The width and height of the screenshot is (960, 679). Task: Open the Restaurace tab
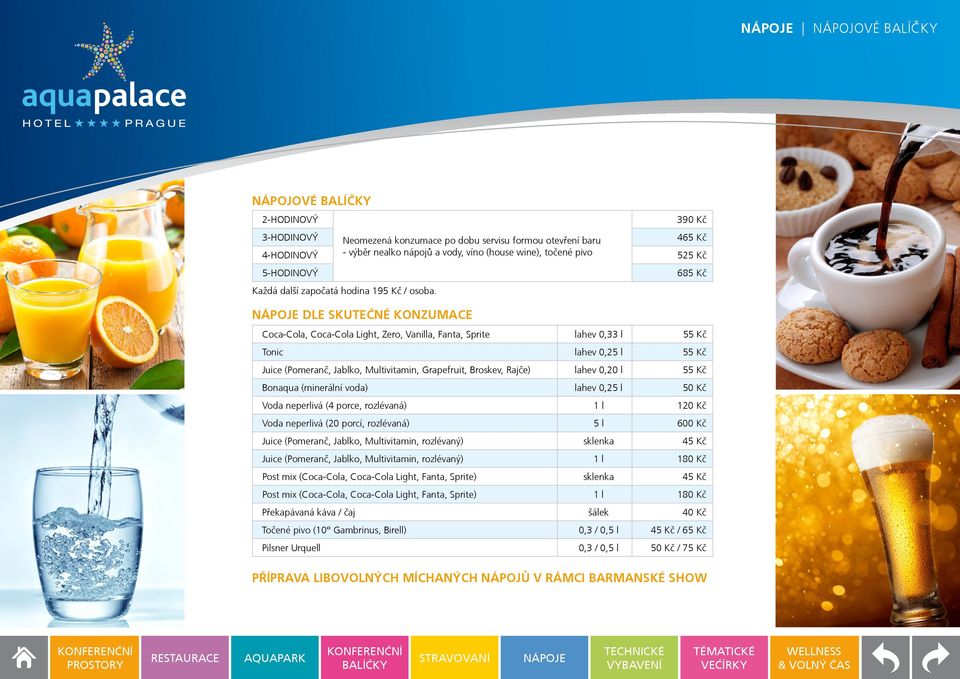point(185,658)
